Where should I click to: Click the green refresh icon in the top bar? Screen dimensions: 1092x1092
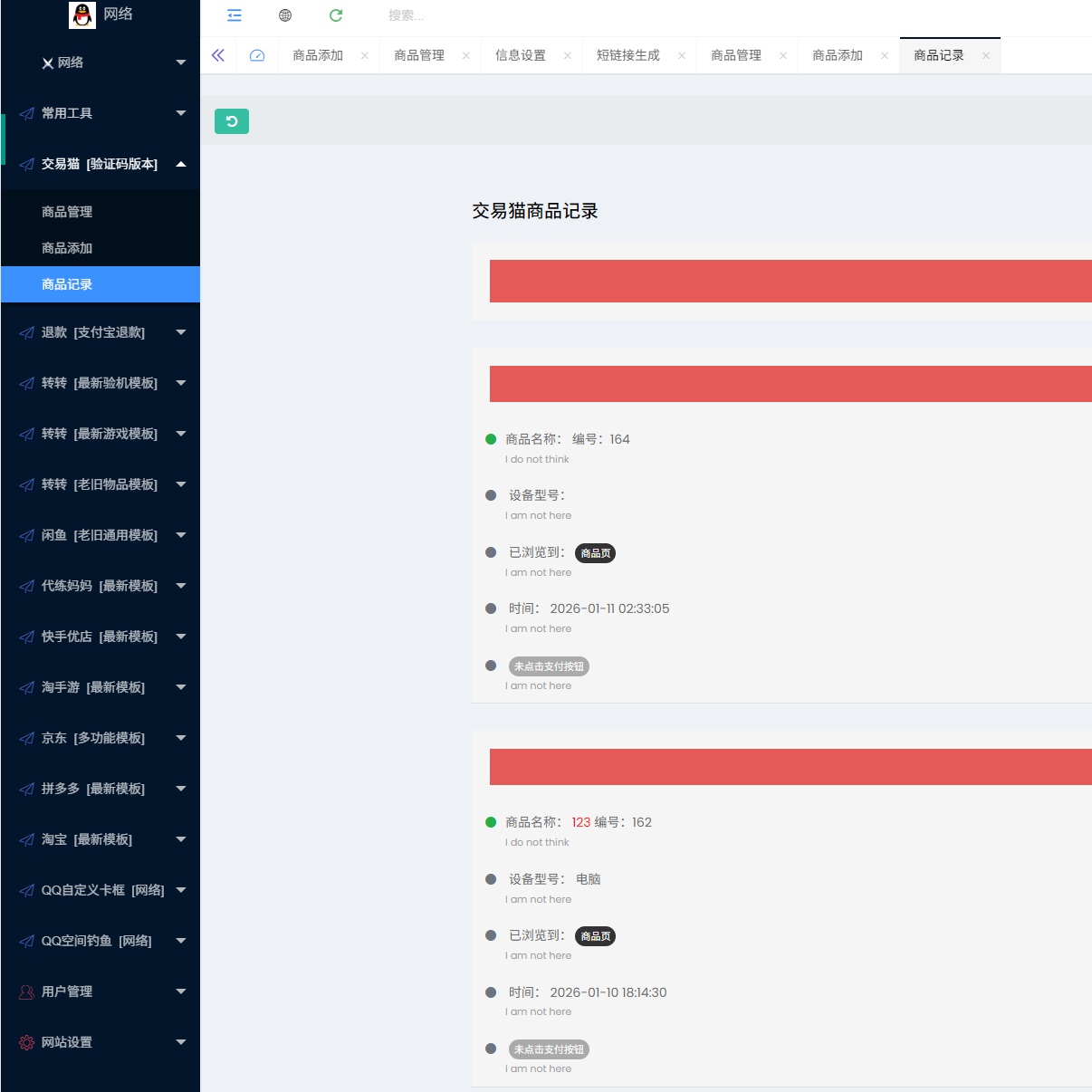point(336,15)
